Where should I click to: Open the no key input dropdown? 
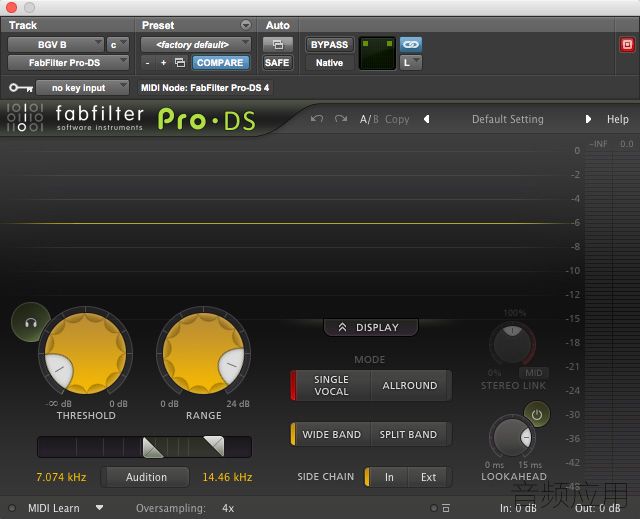[x=82, y=87]
